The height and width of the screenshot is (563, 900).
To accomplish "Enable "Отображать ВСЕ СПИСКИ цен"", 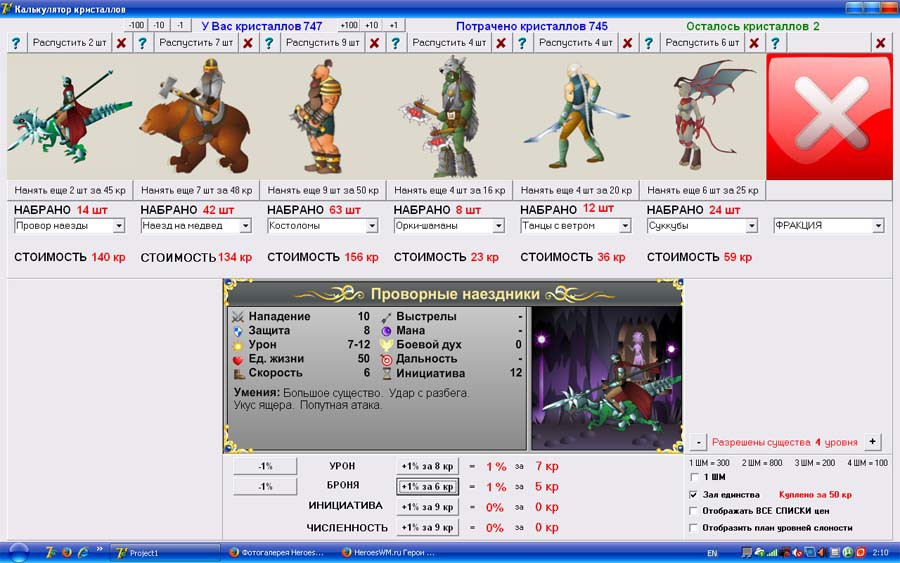I will [x=695, y=511].
